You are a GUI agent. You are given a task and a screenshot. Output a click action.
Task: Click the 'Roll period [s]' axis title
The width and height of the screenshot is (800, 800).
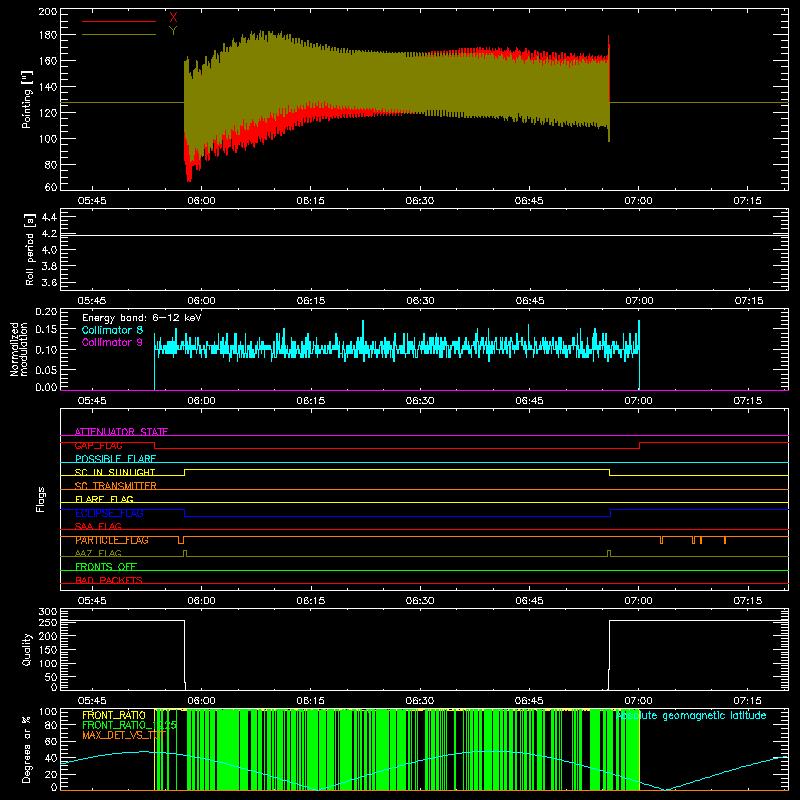[30, 249]
